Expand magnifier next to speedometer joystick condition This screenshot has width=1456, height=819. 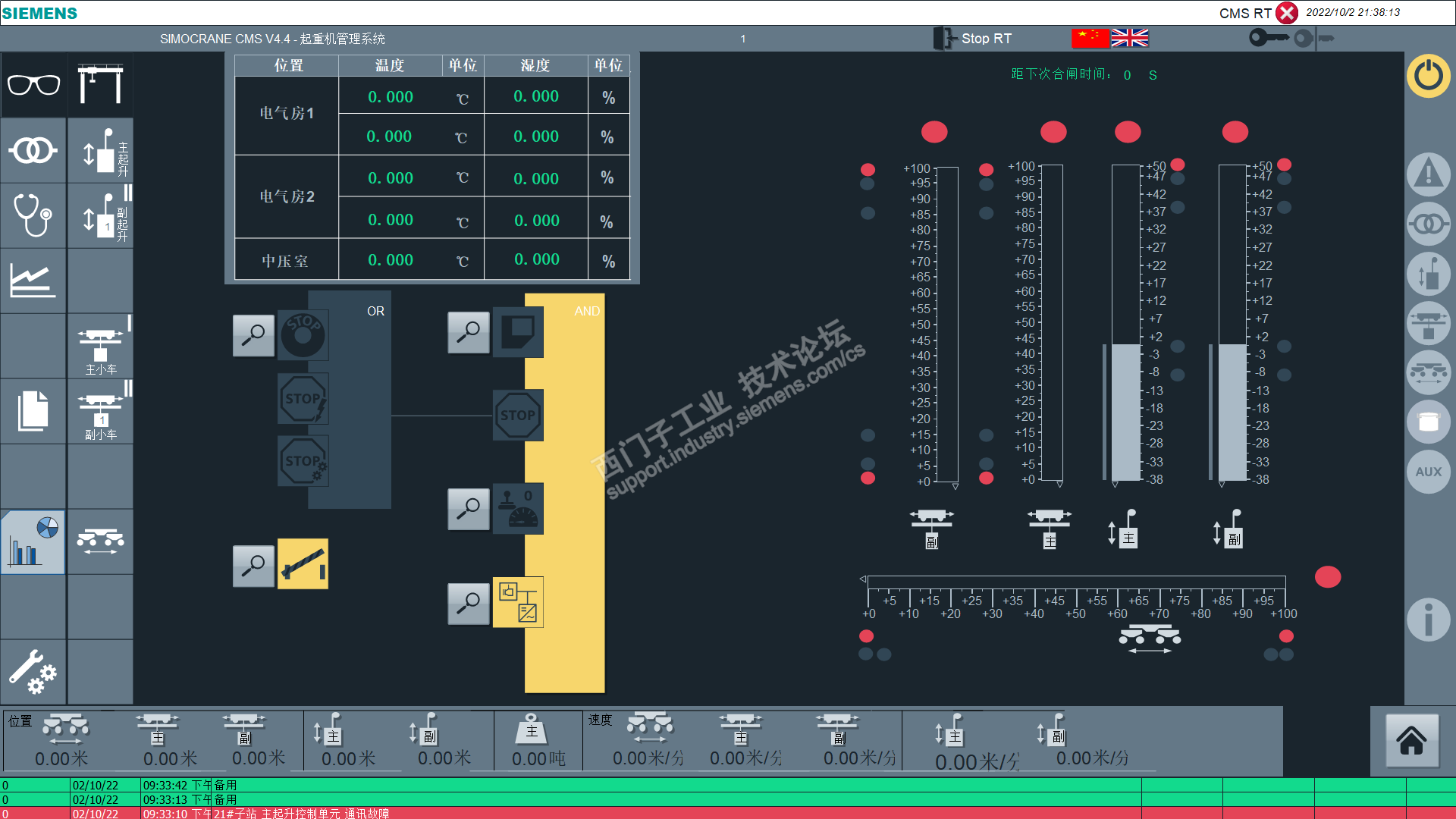pyautogui.click(x=468, y=508)
